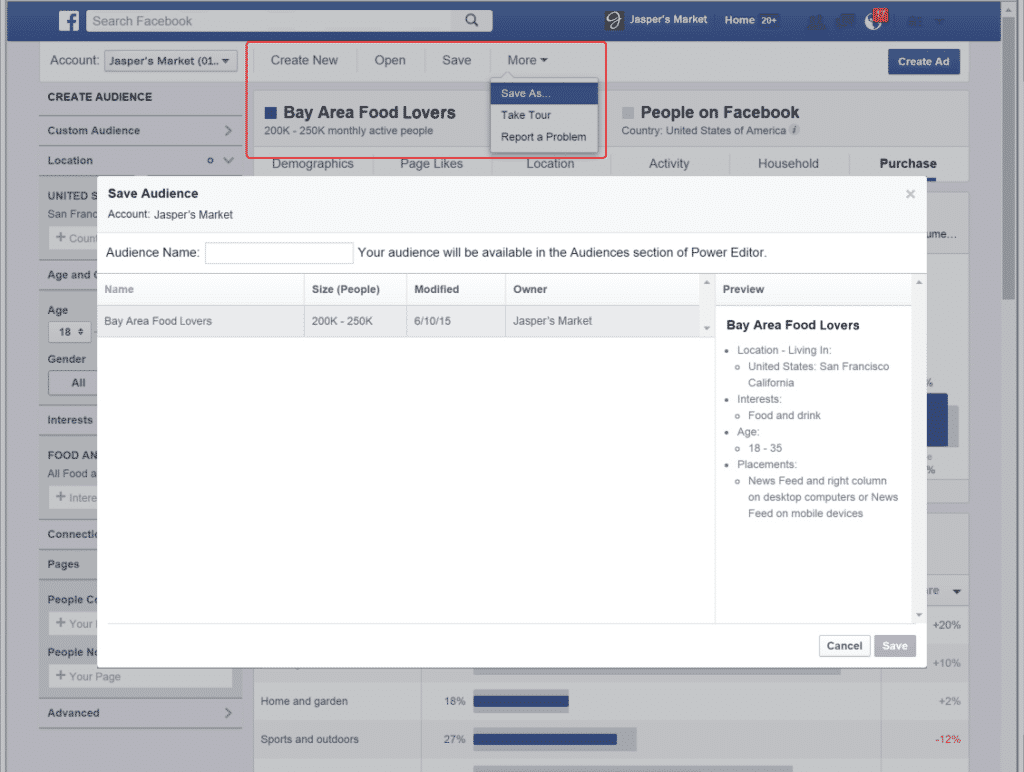The image size is (1024, 772).
Task: Open the More dropdown menu
Action: point(527,60)
